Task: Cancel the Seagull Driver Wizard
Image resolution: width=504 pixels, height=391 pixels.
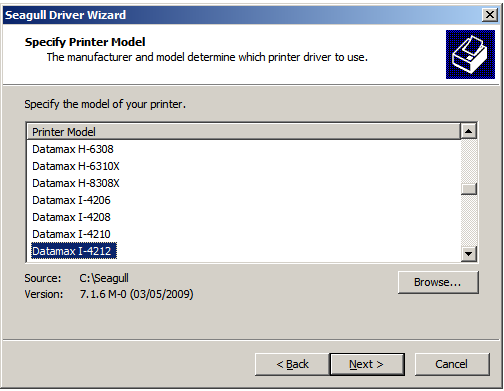Action: (452, 364)
